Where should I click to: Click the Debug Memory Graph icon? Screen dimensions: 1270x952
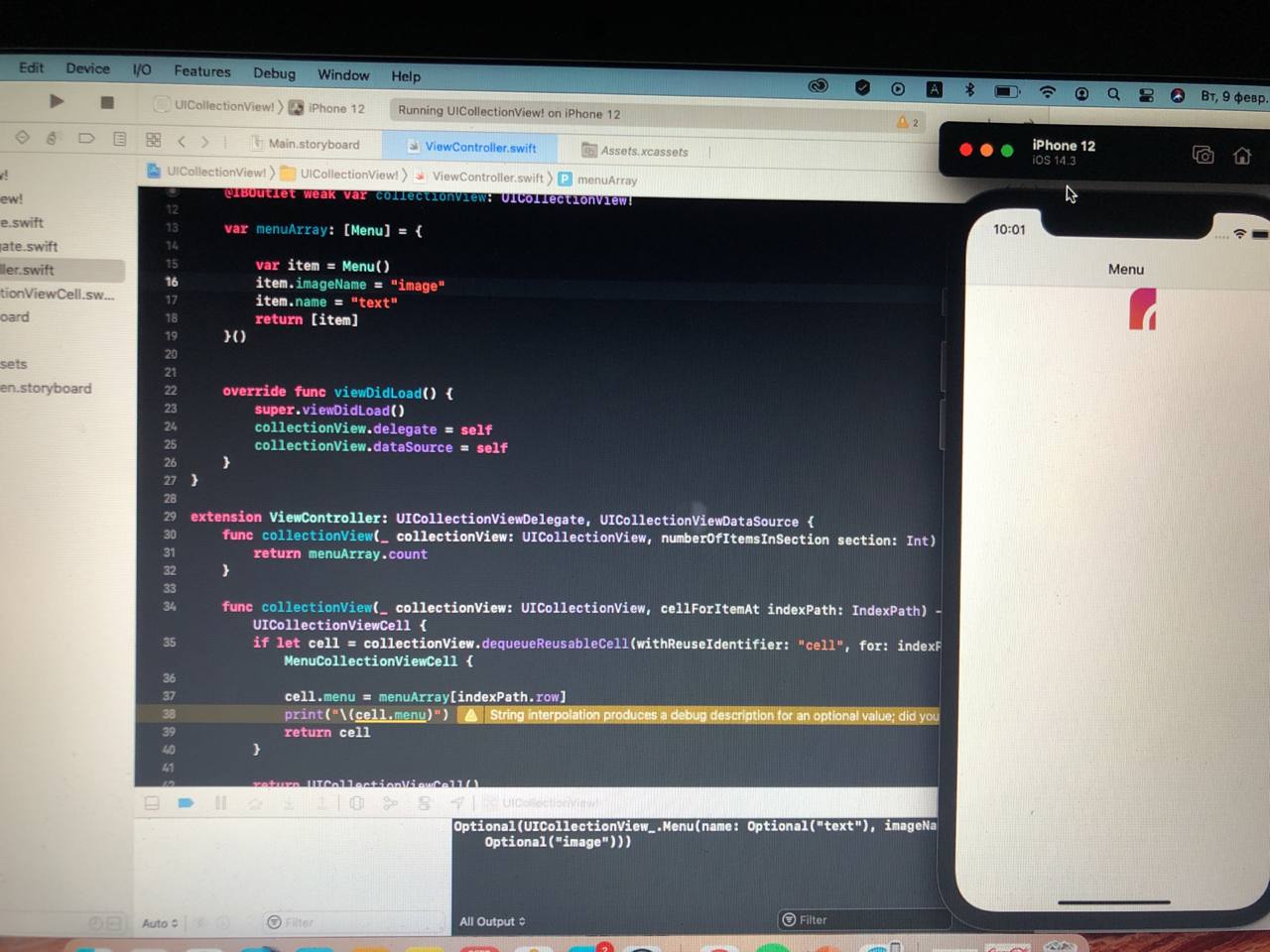click(390, 803)
